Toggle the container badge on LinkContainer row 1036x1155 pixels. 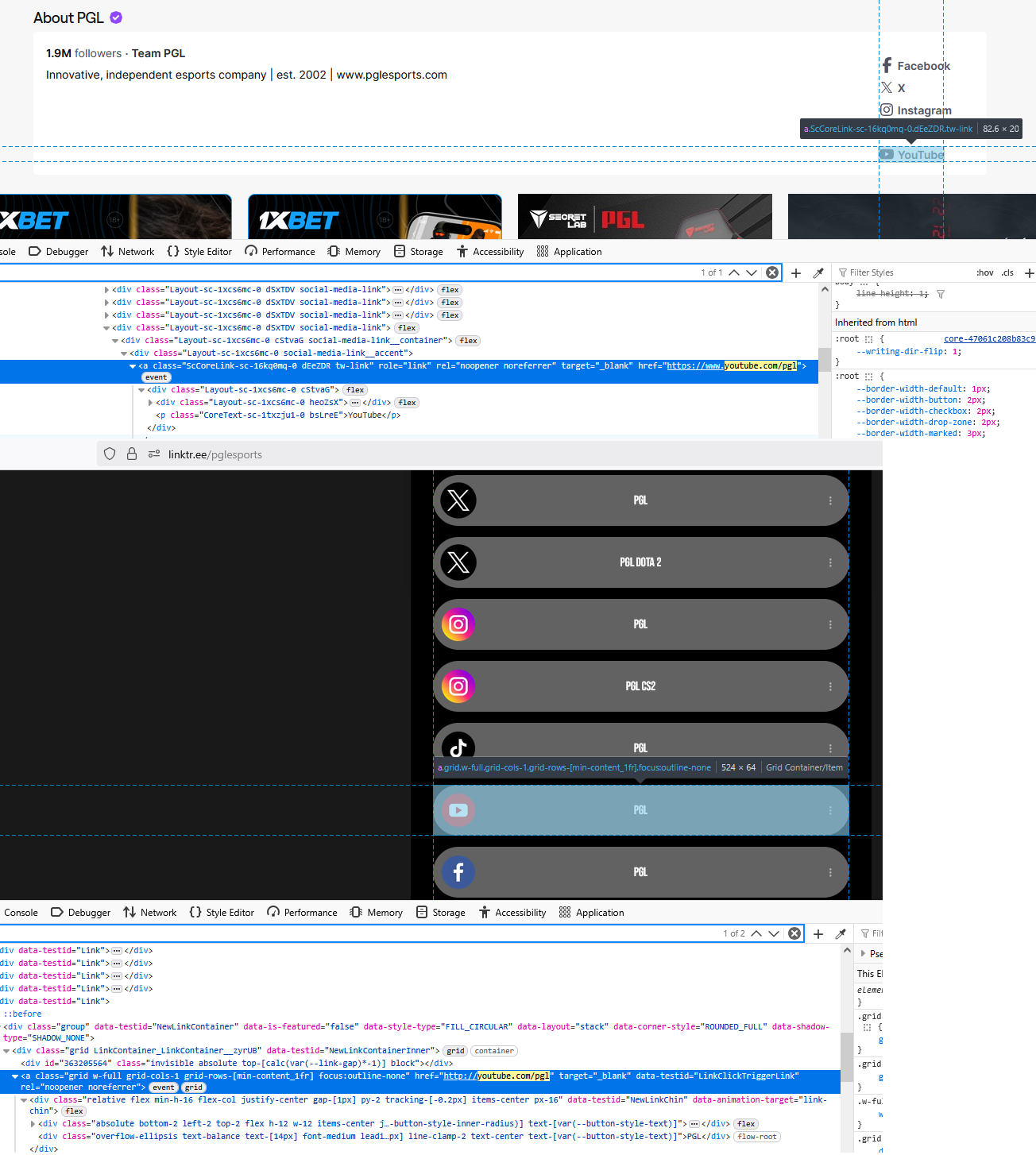pos(494,1051)
